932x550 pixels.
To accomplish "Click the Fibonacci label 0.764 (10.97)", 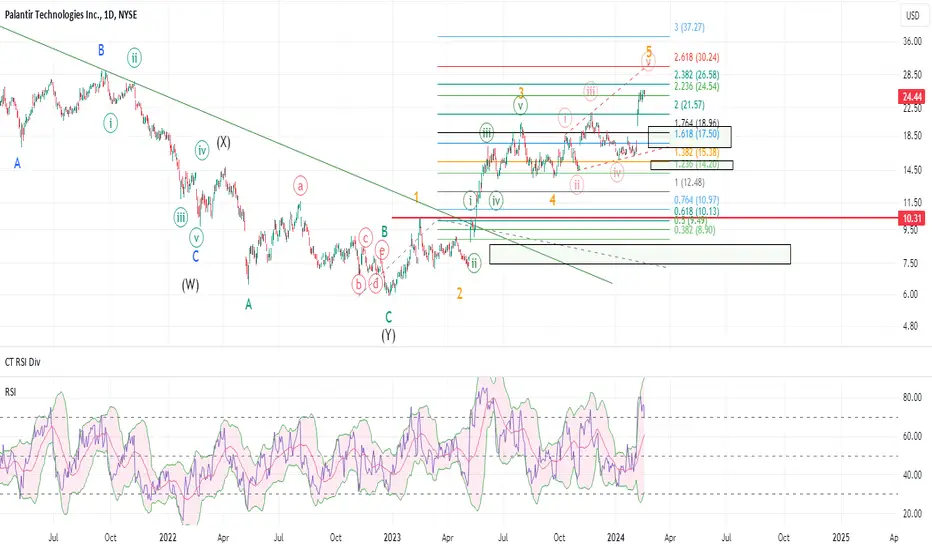I will coord(697,200).
